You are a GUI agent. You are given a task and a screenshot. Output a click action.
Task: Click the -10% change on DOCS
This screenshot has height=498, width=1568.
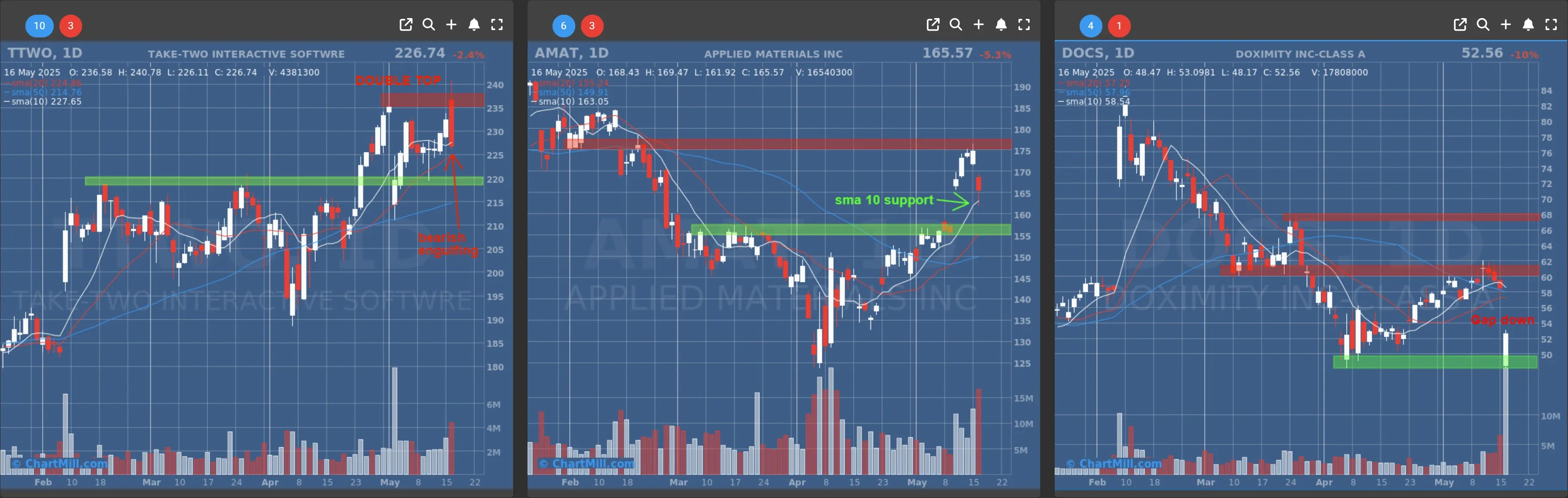[1524, 55]
